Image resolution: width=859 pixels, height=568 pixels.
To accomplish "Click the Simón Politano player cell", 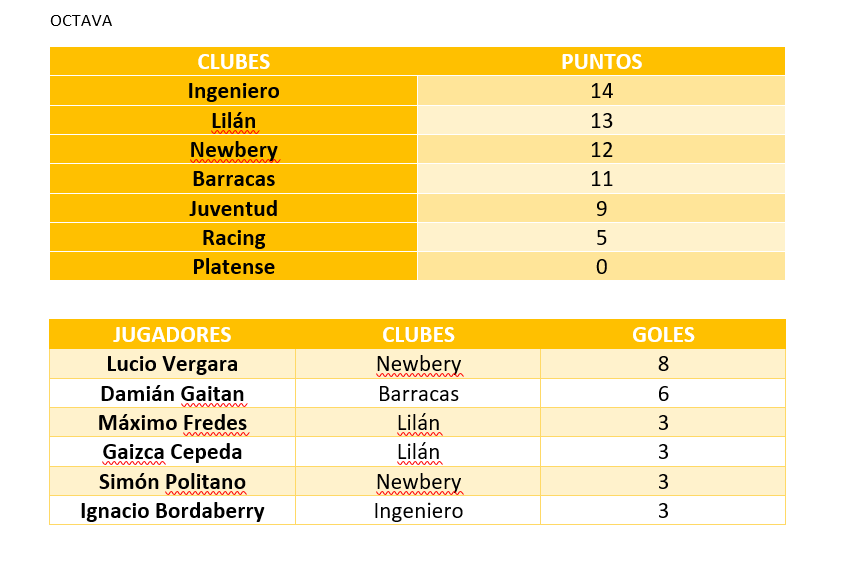I will coord(172,482).
